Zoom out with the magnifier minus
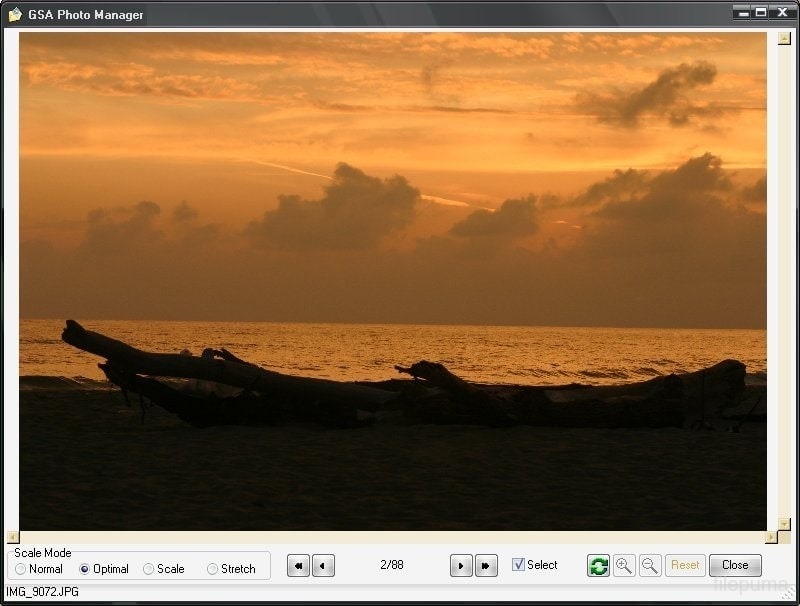Image resolution: width=800 pixels, height=606 pixels. (x=650, y=566)
